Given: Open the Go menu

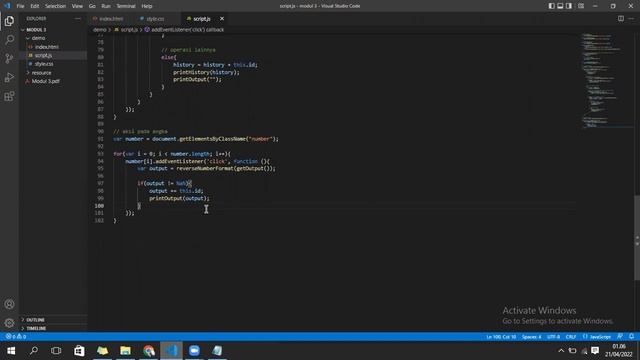Looking at the screenshot, I should [x=92, y=6].
